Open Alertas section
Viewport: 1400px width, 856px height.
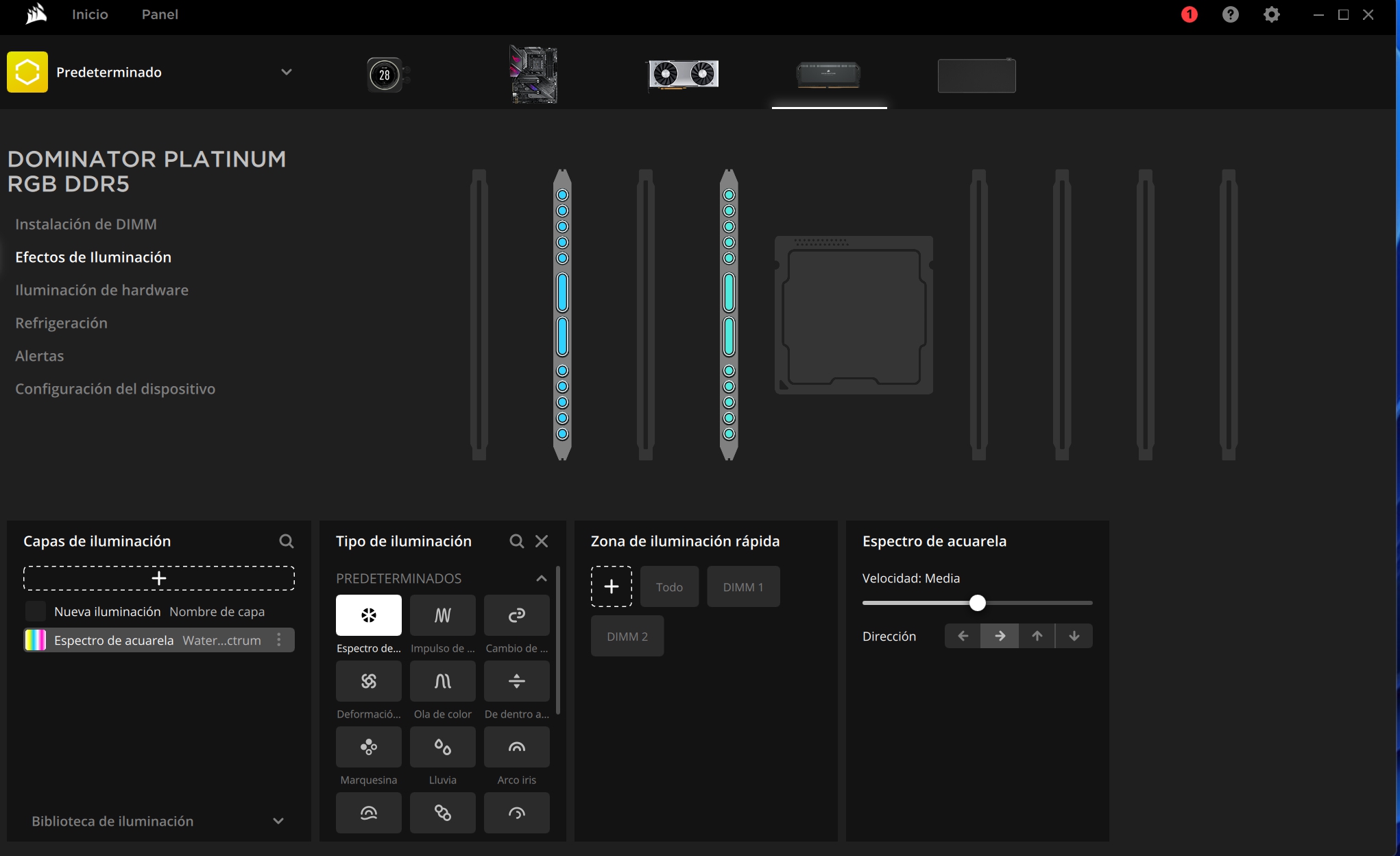click(39, 356)
